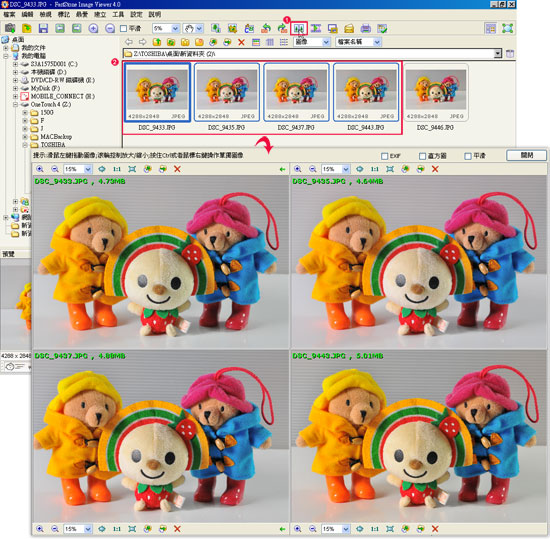Click the red X delete icon in navigation bar

click(241, 42)
